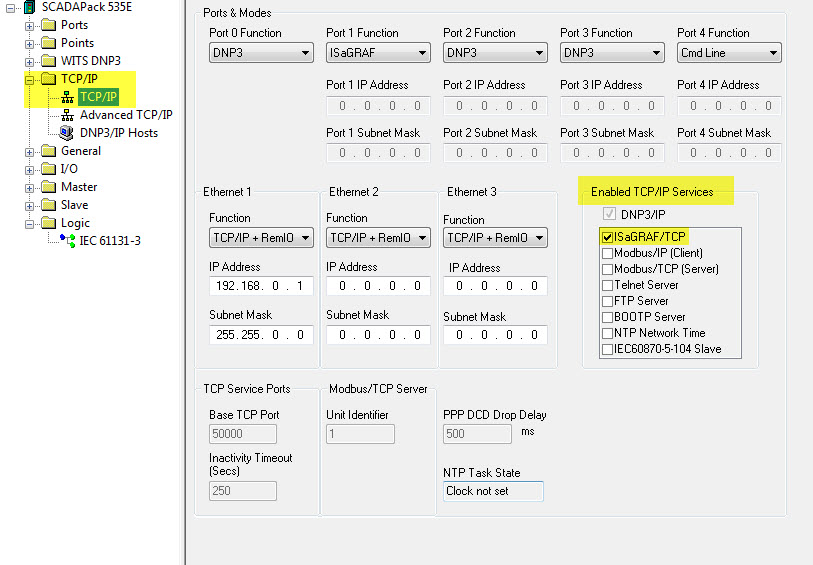Click the Ethernet 3 IP Address field
Screen dimensions: 813x565
pos(495,286)
